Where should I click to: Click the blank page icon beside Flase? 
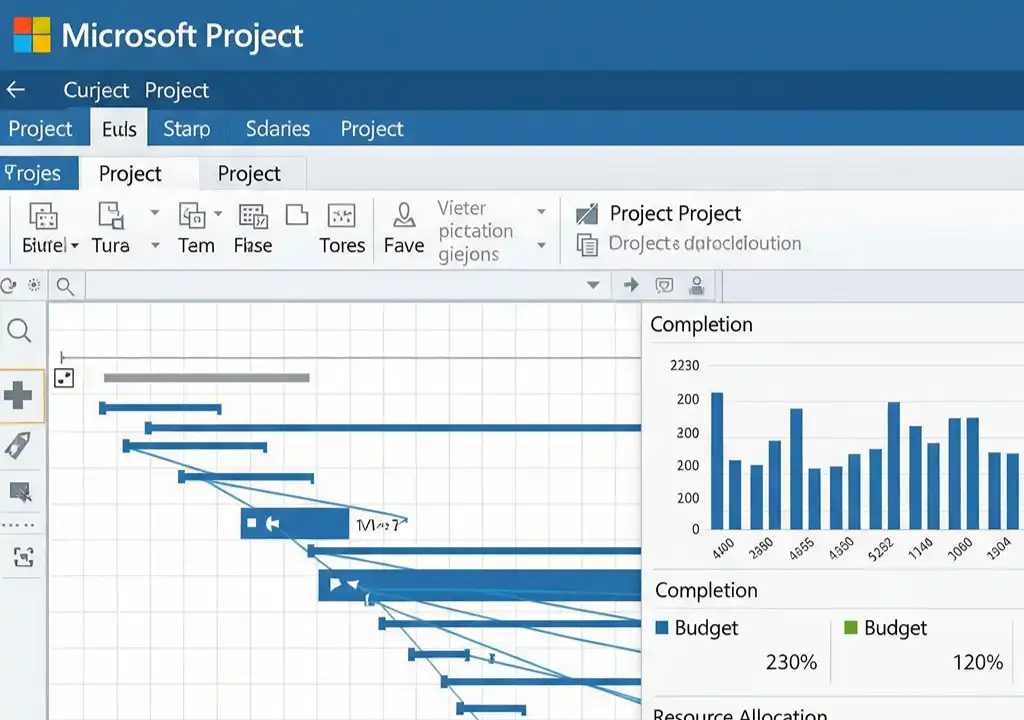point(297,214)
